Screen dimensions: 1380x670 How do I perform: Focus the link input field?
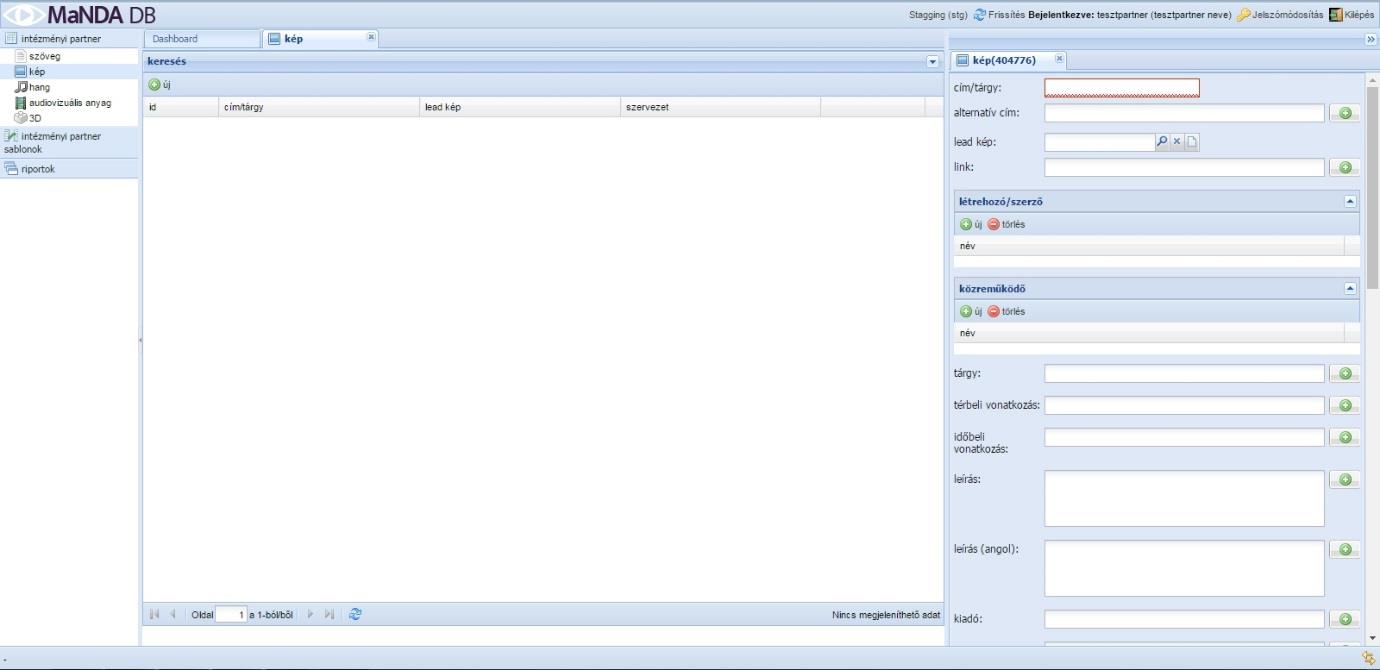pos(1184,167)
